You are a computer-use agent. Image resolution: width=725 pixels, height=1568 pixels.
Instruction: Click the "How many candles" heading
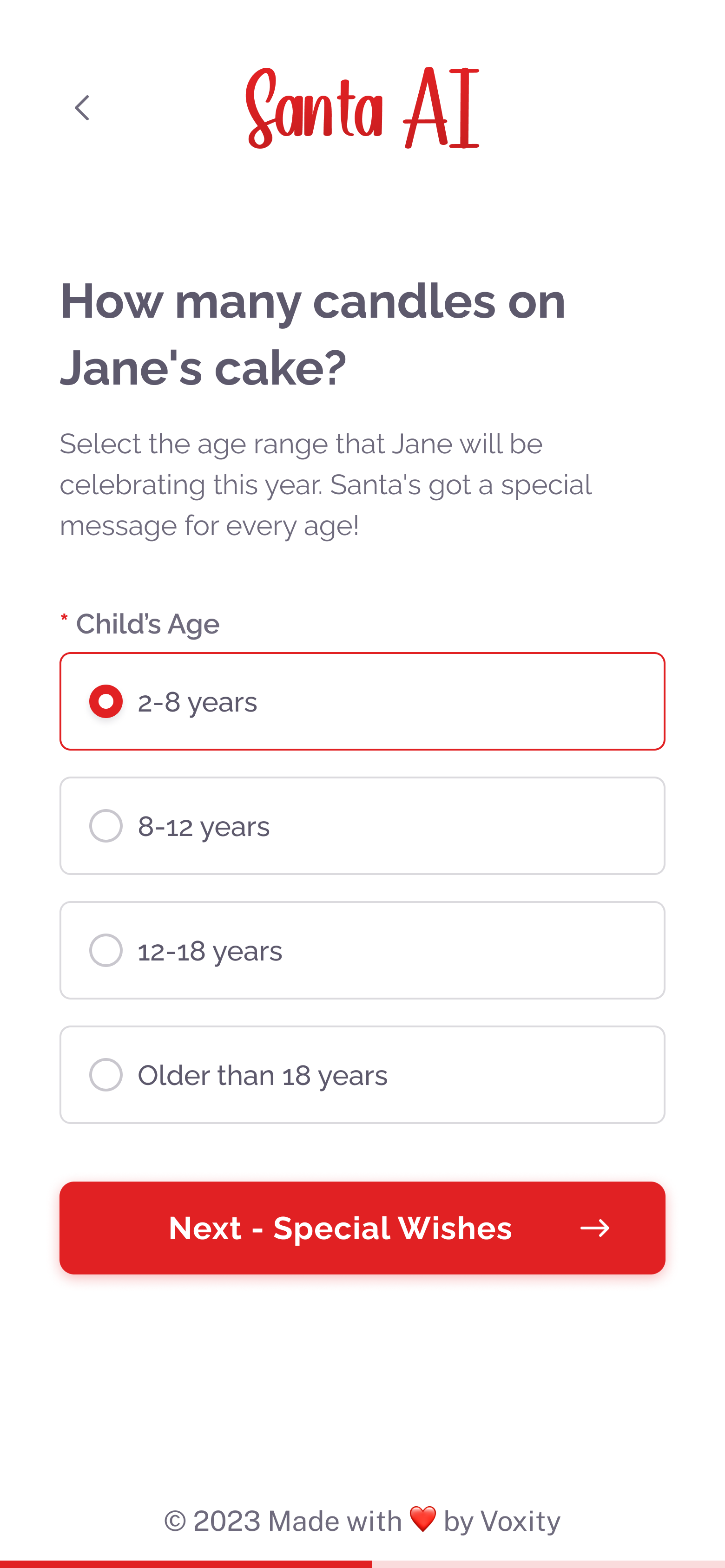313,334
